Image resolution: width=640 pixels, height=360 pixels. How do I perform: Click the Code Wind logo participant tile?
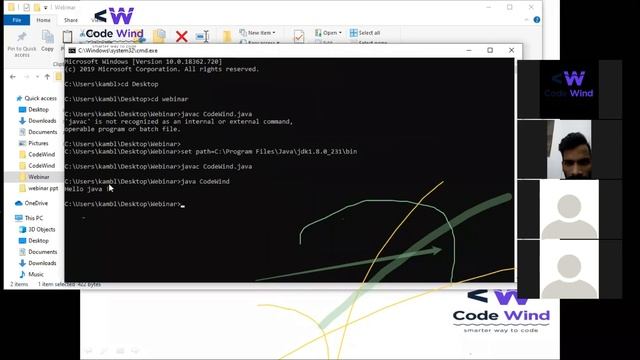pyautogui.click(x=569, y=89)
